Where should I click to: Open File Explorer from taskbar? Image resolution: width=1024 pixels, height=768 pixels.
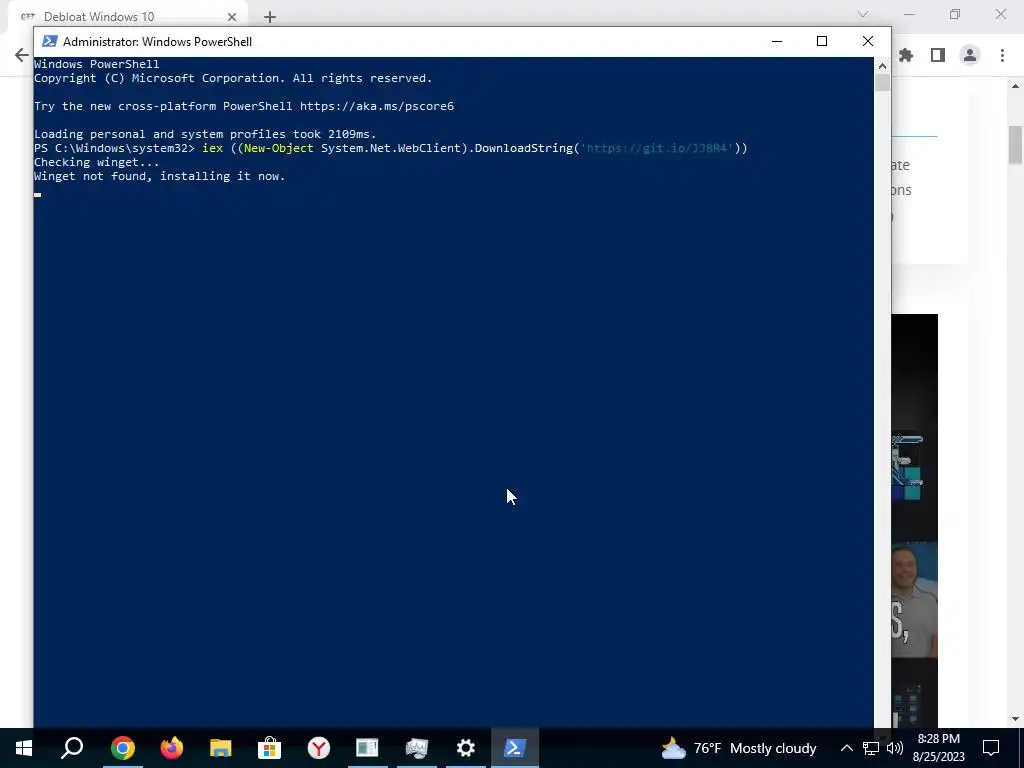point(221,748)
